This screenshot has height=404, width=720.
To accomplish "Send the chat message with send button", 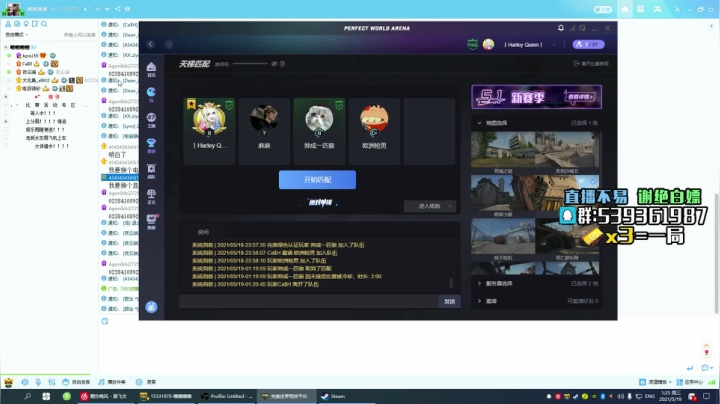I will (x=450, y=301).
